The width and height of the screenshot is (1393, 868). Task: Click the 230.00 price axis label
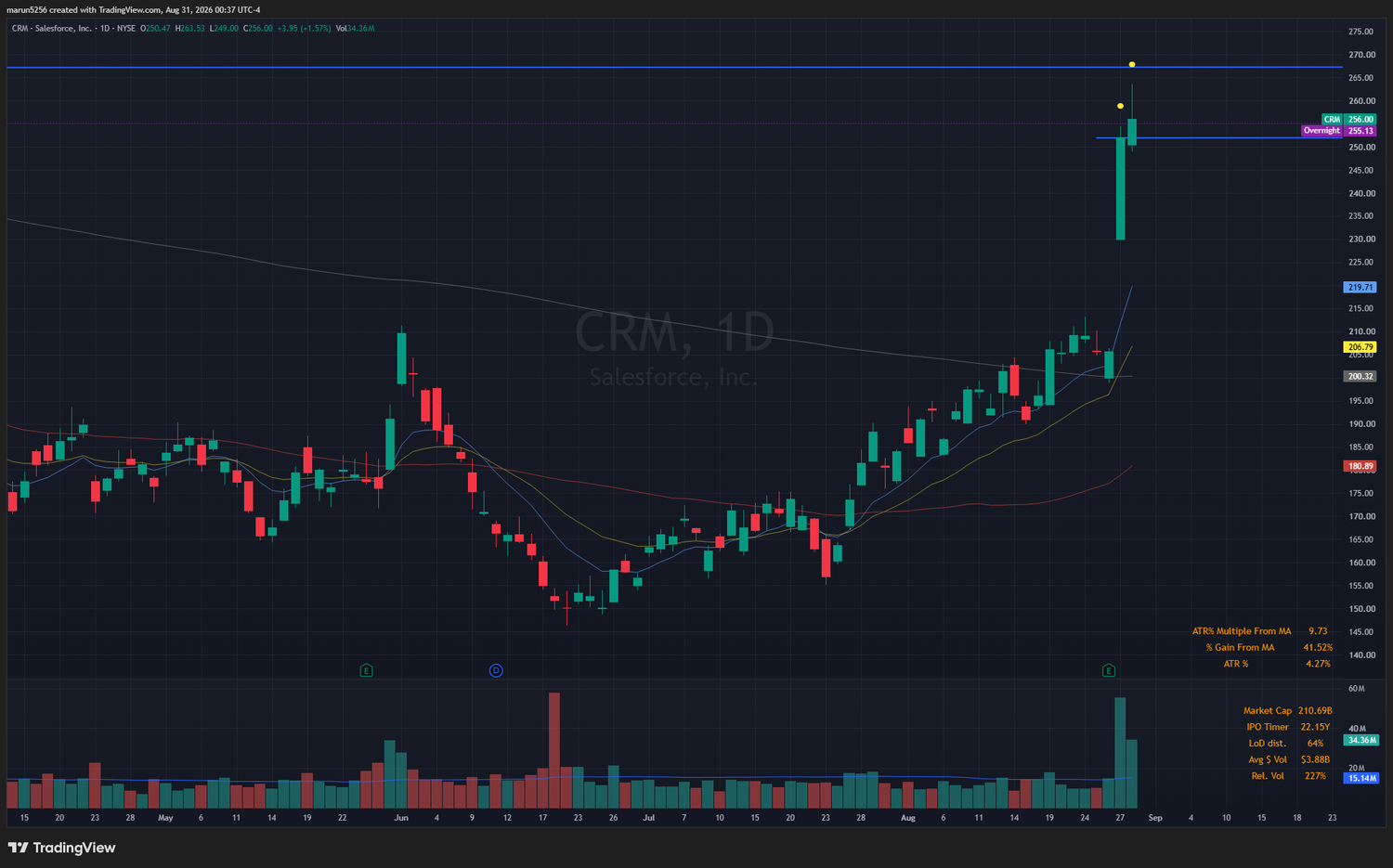[x=1361, y=240]
